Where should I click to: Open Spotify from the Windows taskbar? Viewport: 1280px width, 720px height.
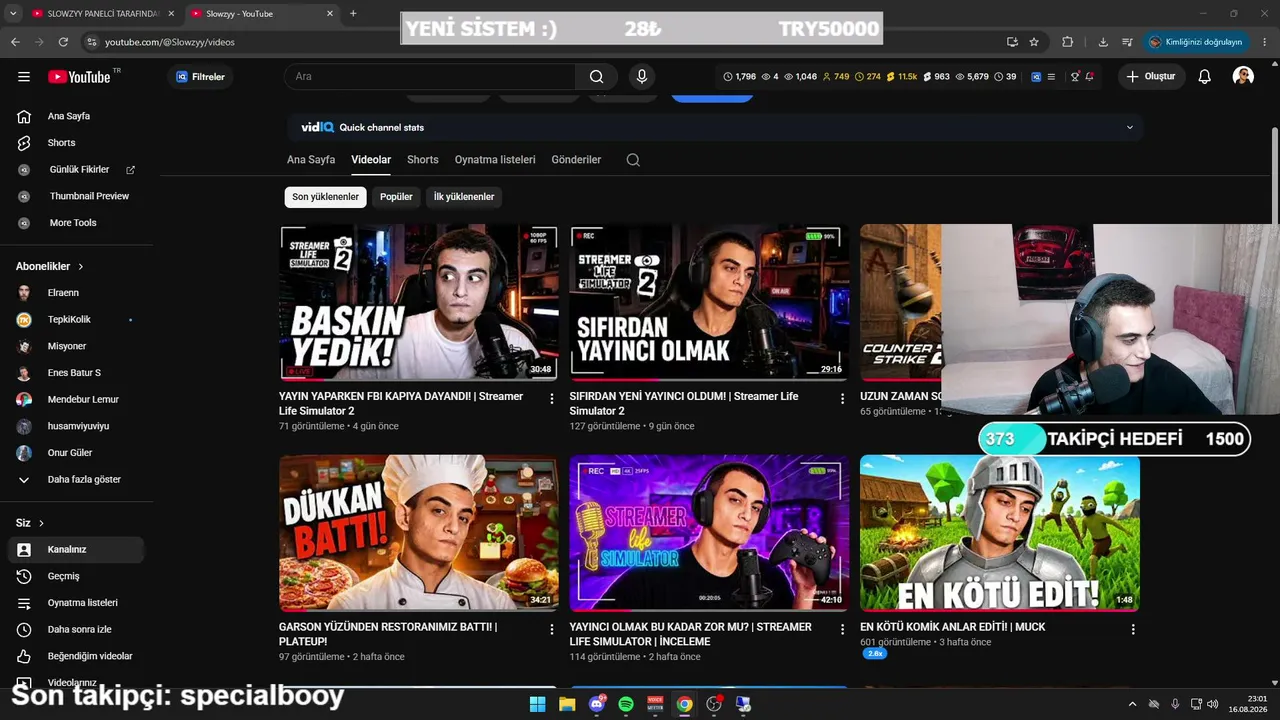[626, 704]
